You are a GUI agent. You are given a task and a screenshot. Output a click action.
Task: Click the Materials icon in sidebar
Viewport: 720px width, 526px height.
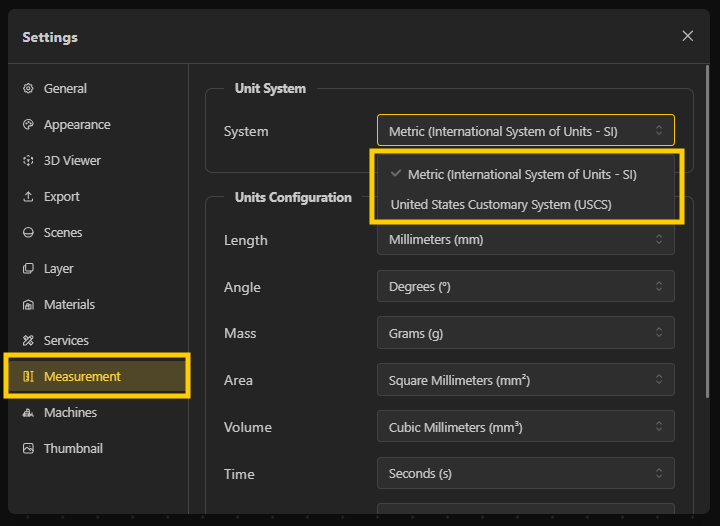tap(28, 305)
